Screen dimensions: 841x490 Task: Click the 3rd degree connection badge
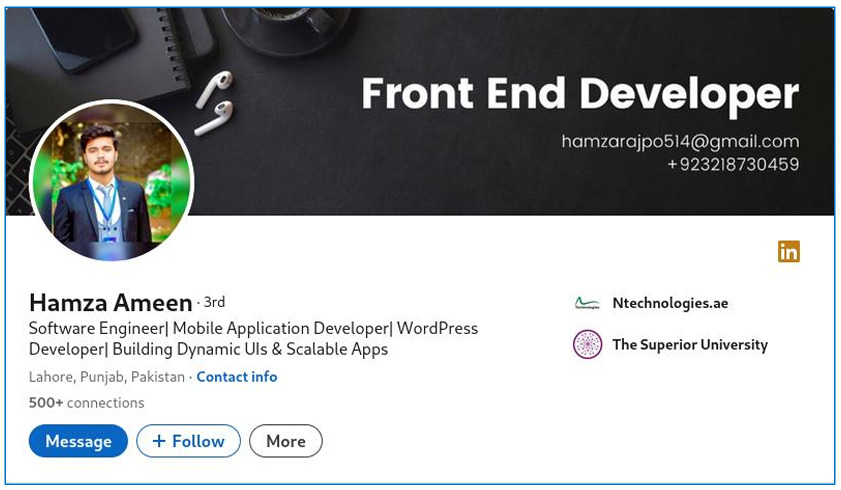click(x=213, y=302)
